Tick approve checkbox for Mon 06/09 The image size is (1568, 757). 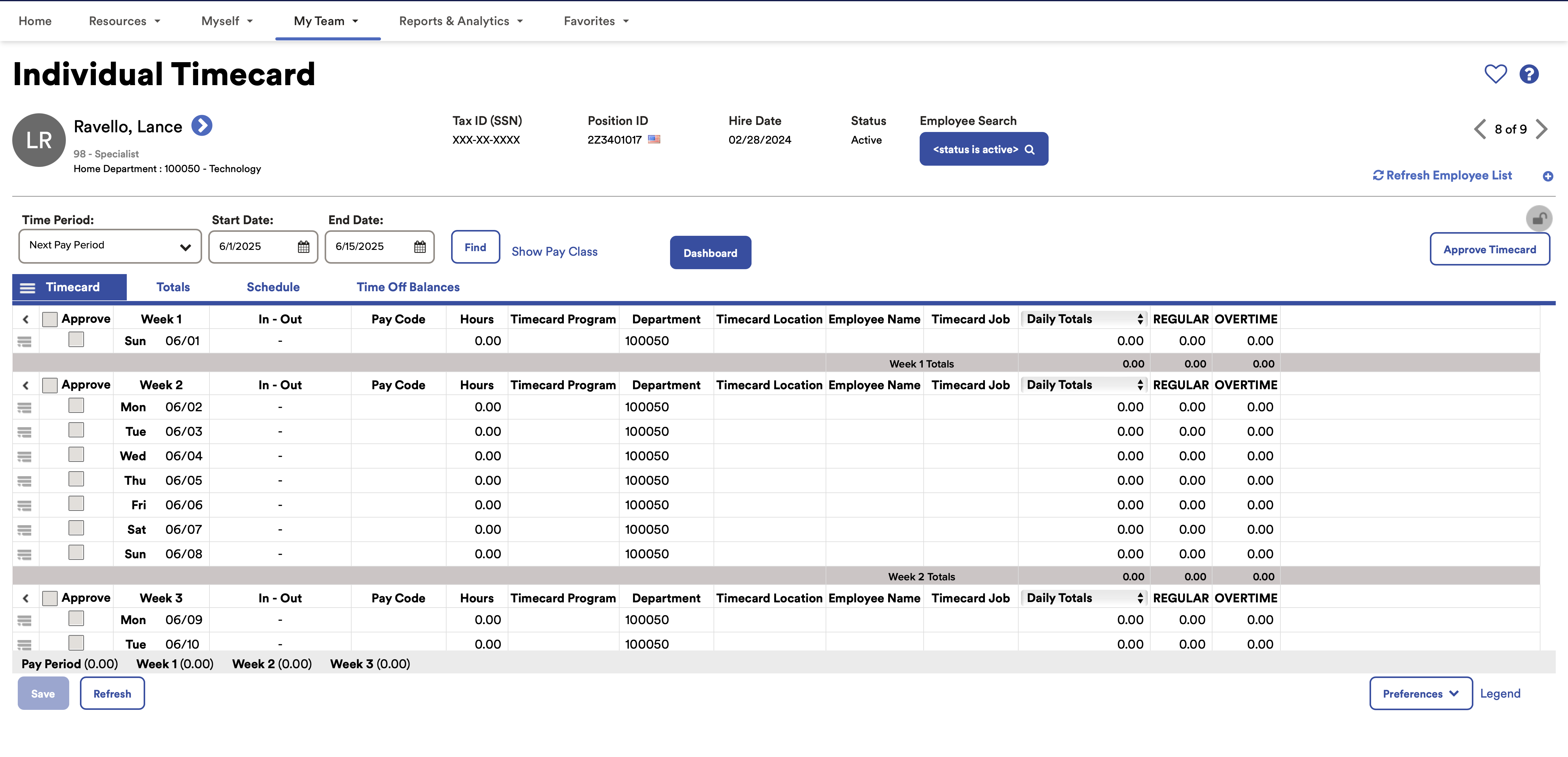76,618
